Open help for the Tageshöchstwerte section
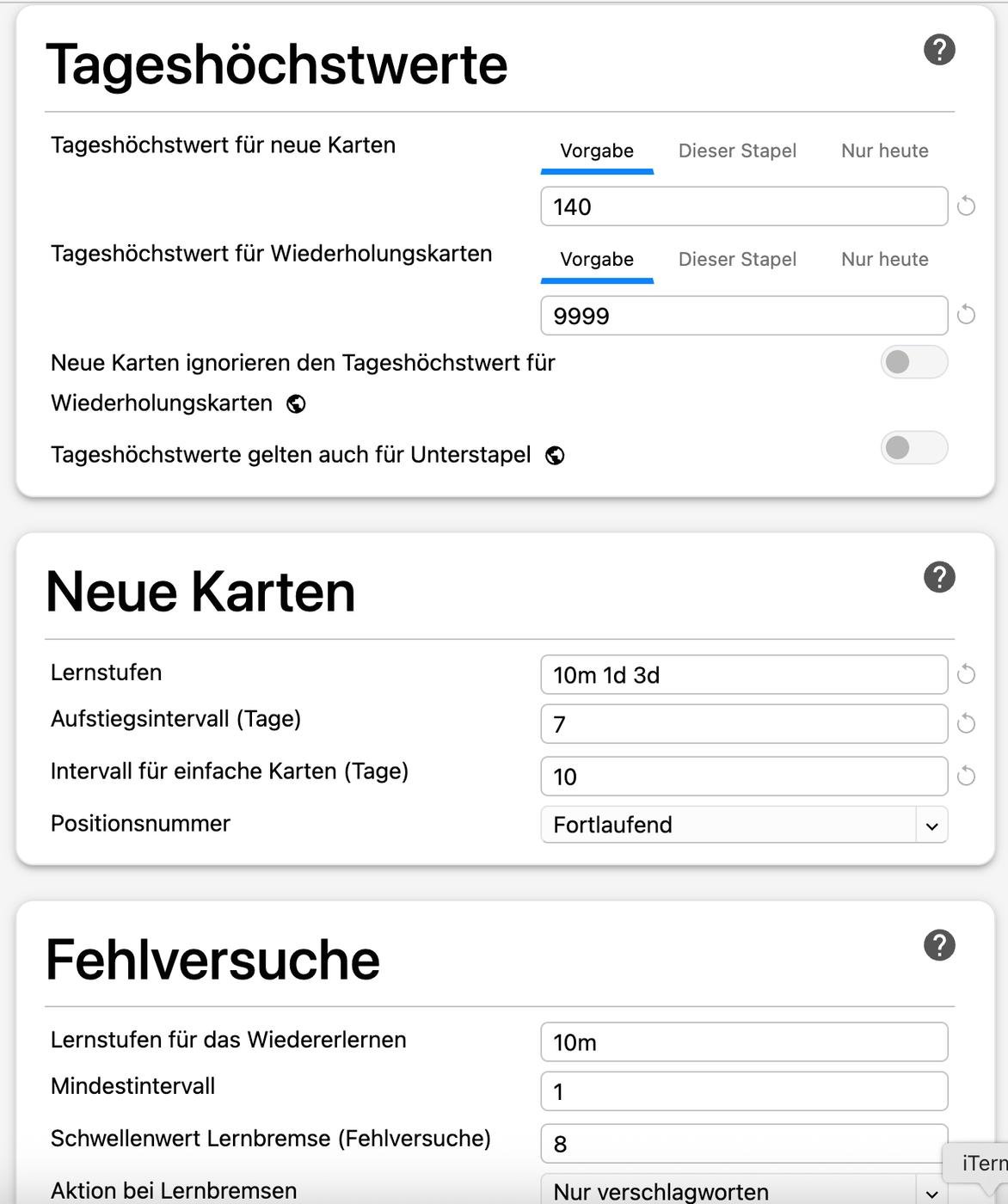 click(x=939, y=50)
